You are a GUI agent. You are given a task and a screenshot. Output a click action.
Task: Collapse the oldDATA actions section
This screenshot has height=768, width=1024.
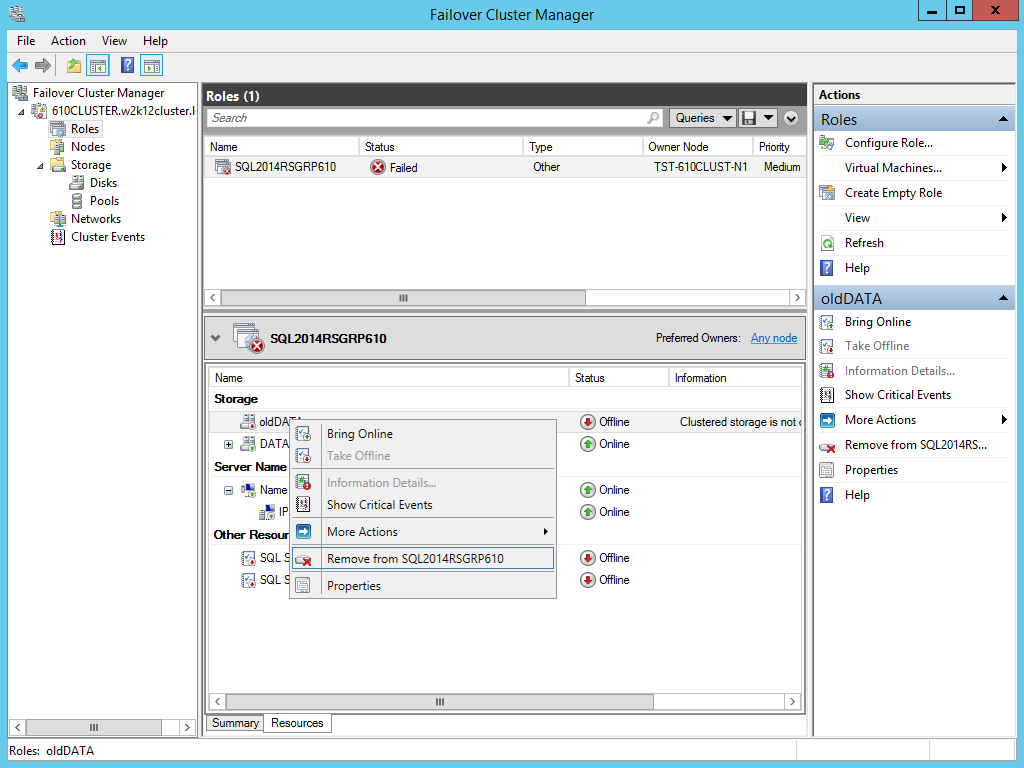pyautogui.click(x=1004, y=297)
